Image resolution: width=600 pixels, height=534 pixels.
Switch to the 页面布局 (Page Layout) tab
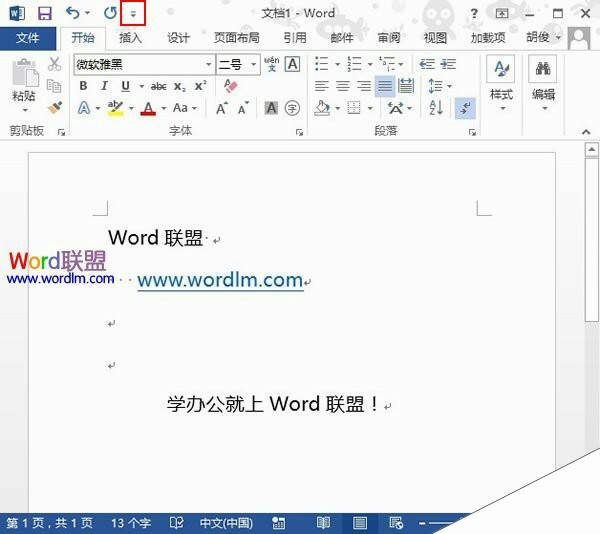[236, 38]
